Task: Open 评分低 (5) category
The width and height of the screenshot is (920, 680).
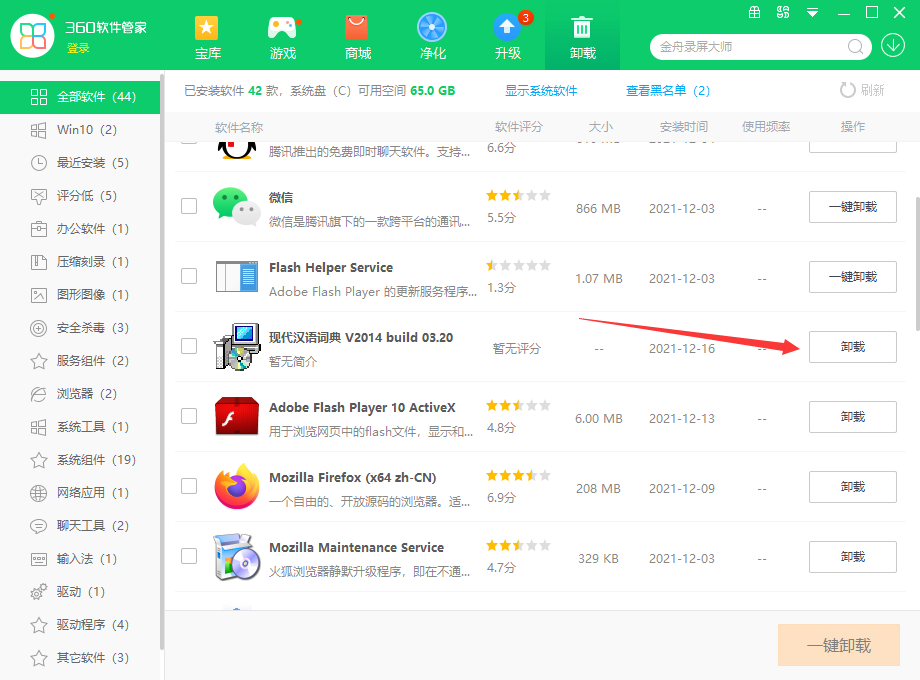Action: point(80,195)
